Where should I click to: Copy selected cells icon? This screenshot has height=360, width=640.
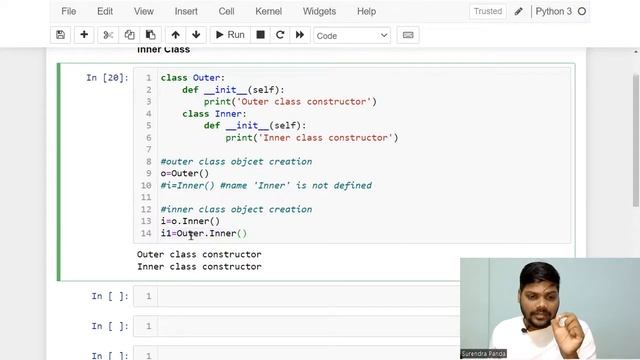click(129, 35)
